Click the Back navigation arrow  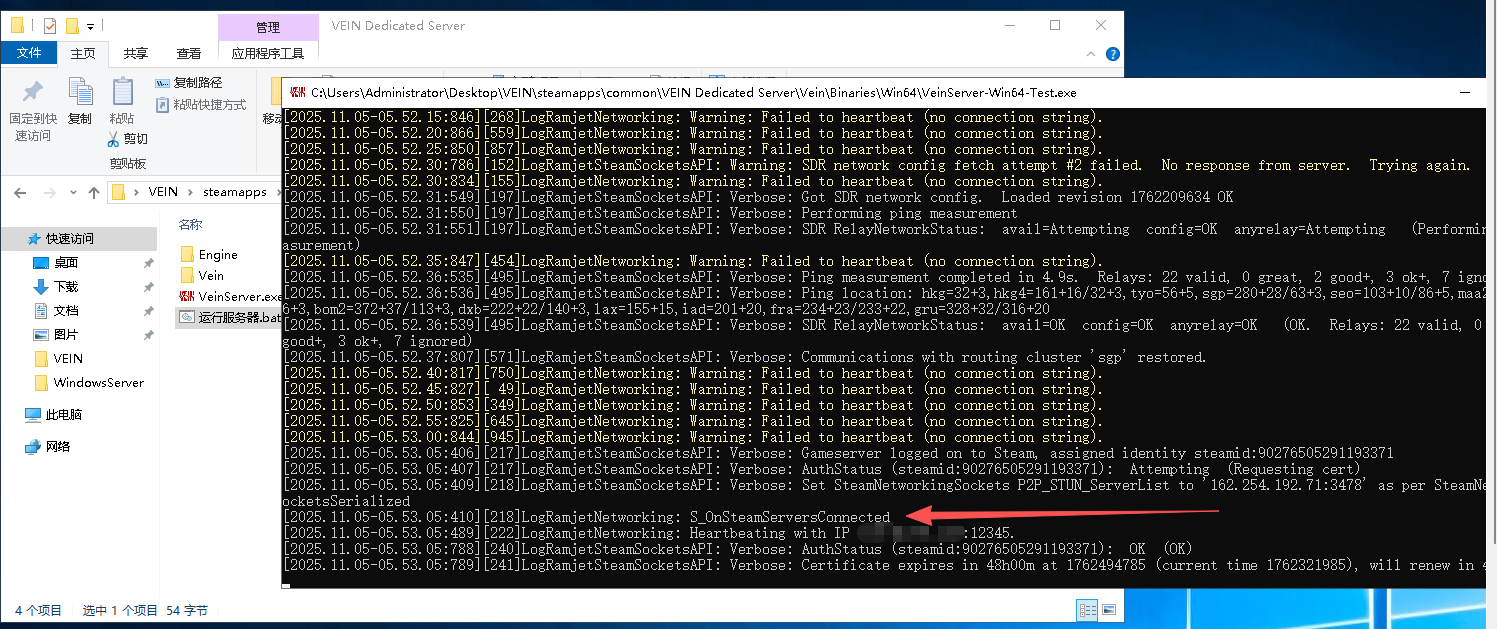click(21, 192)
